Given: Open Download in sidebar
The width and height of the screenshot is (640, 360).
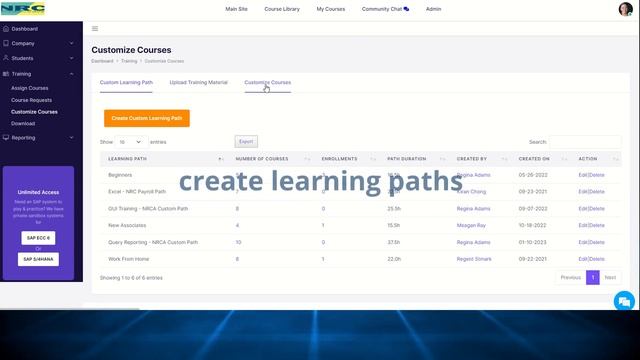Looking at the screenshot, I should tap(23, 124).
